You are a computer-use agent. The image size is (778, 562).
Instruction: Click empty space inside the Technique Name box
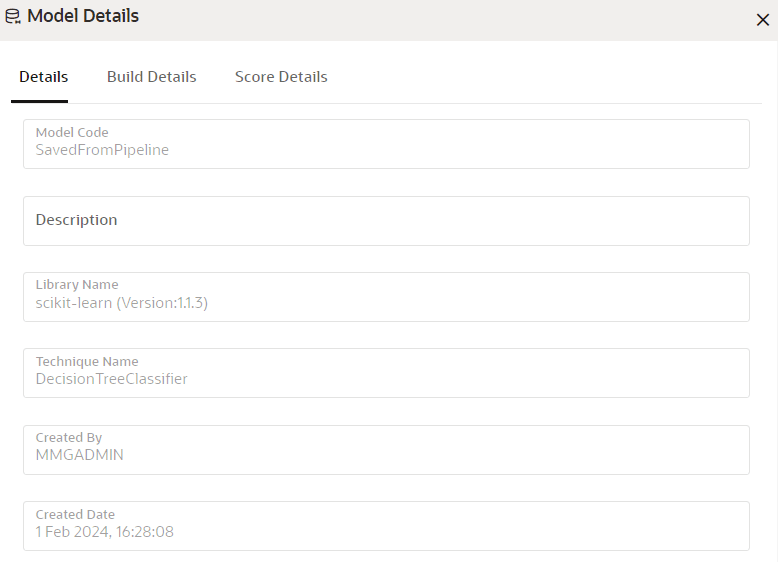point(466,373)
